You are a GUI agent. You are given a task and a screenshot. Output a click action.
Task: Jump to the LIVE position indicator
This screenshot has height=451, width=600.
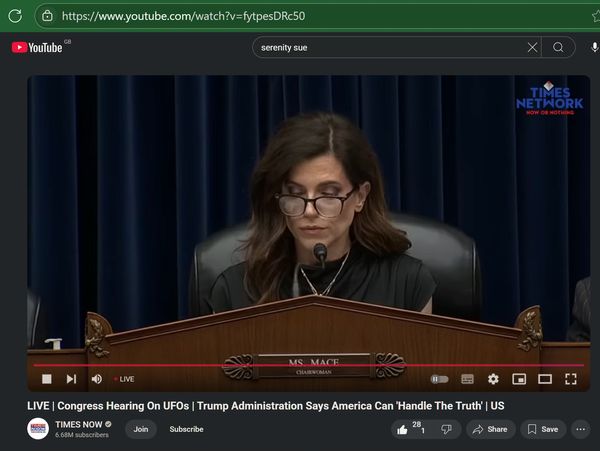(x=125, y=379)
